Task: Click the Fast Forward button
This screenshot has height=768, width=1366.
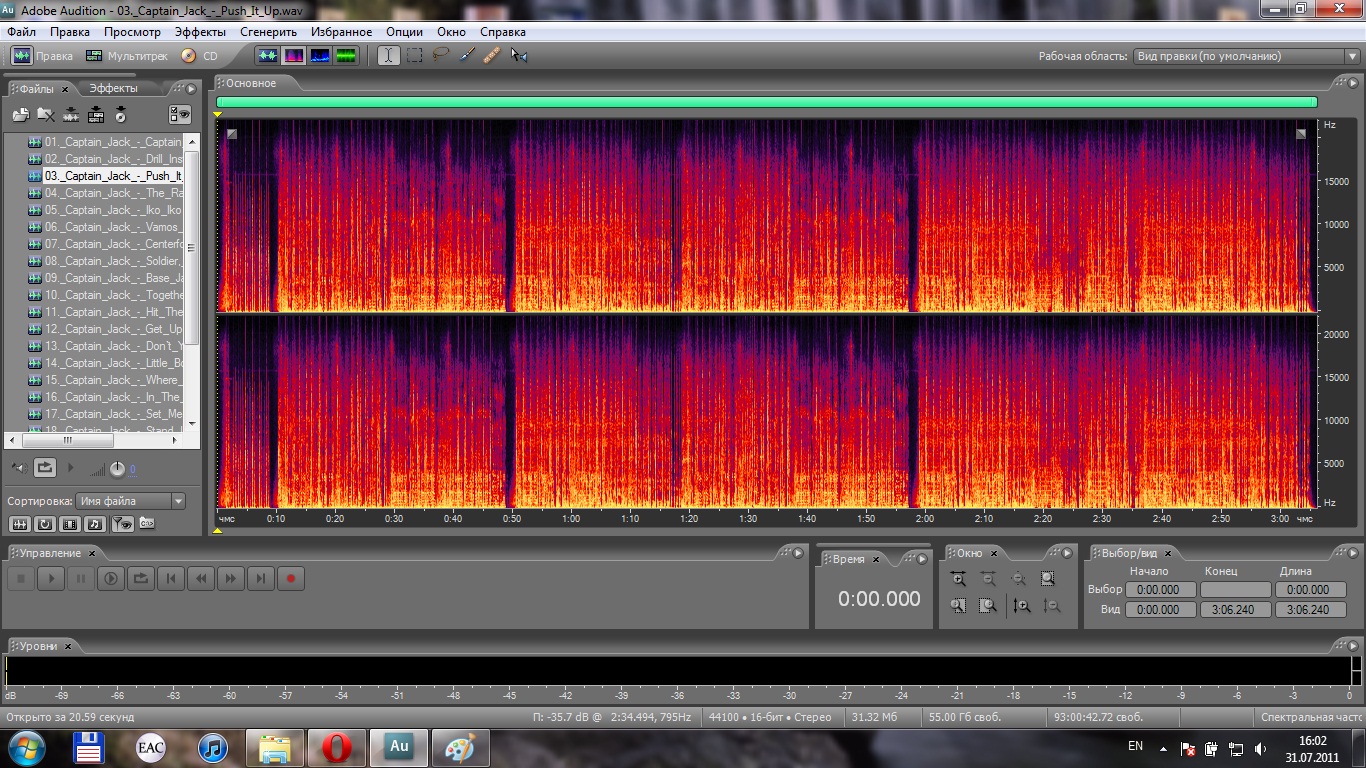Action: pyautogui.click(x=231, y=578)
